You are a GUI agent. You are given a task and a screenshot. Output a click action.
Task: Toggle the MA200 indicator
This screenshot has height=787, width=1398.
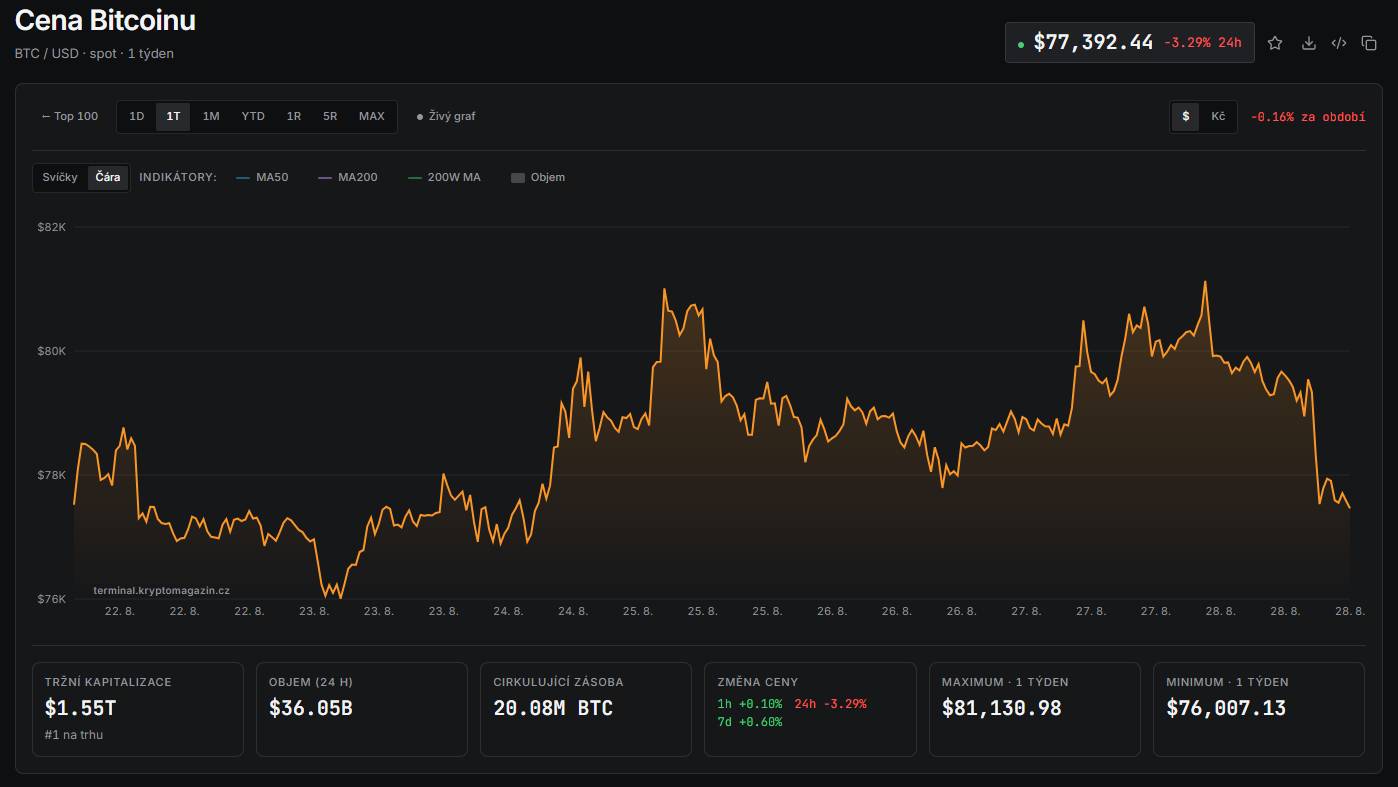click(x=348, y=177)
